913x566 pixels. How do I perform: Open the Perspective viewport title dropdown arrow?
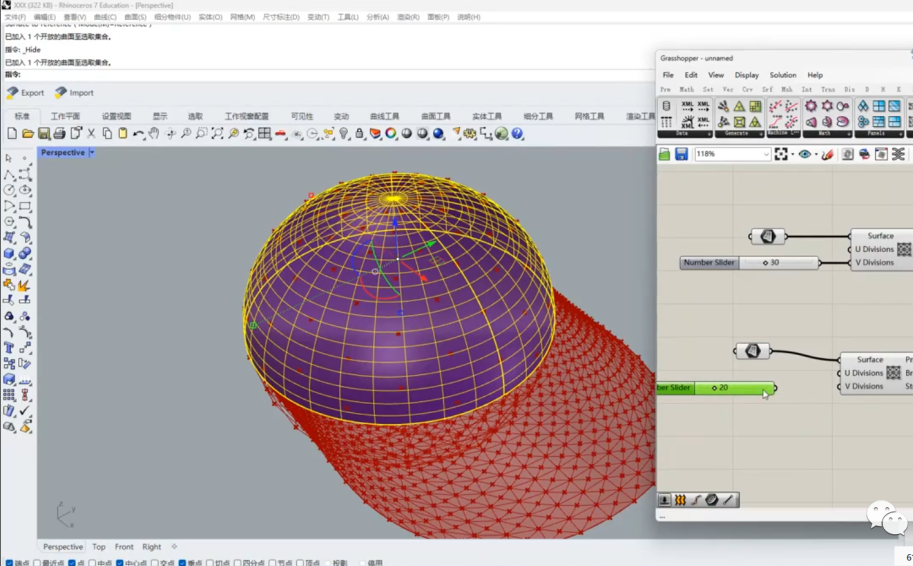(92, 153)
